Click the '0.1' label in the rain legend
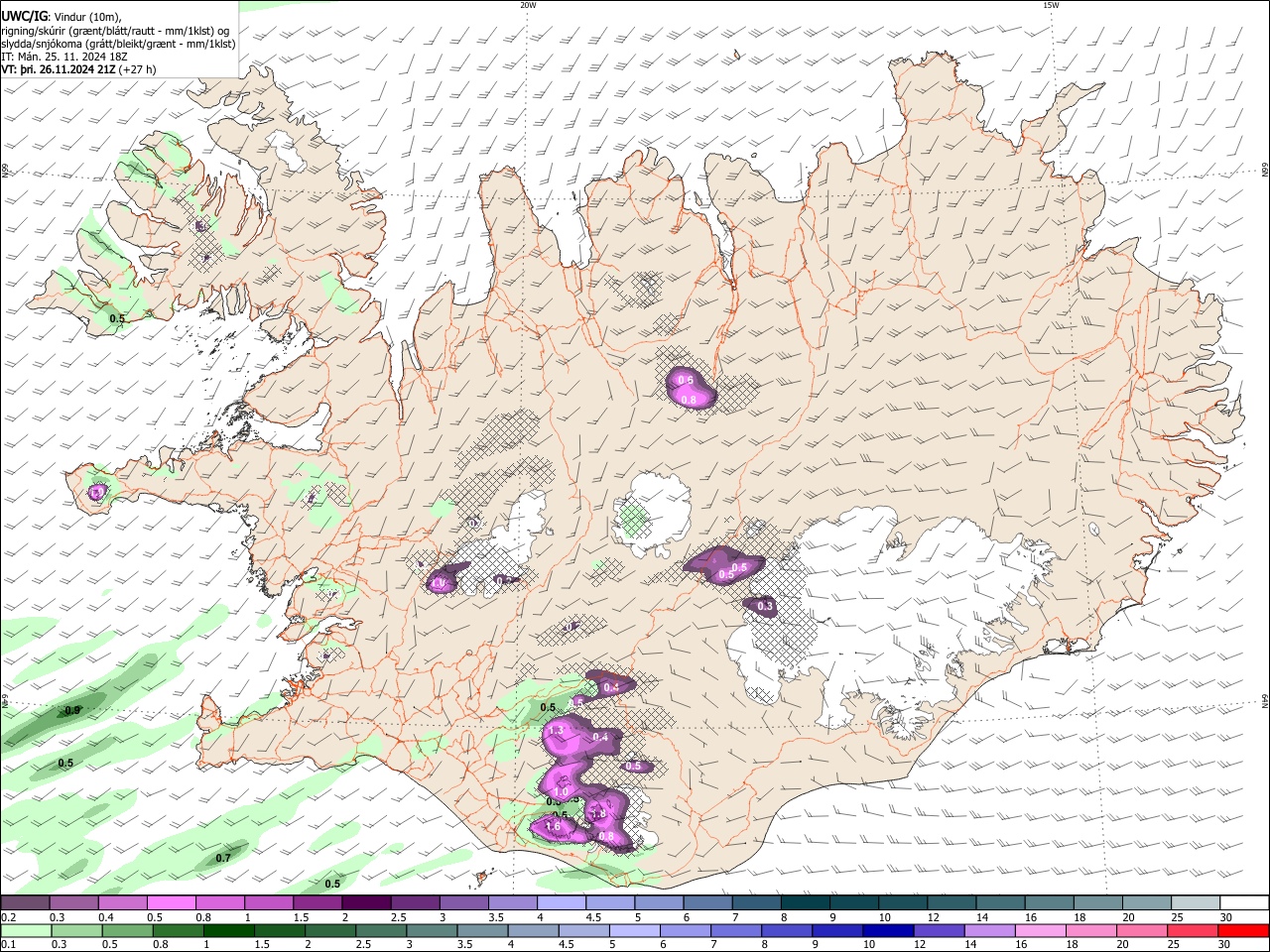The height and width of the screenshot is (952, 1270). (x=8, y=944)
